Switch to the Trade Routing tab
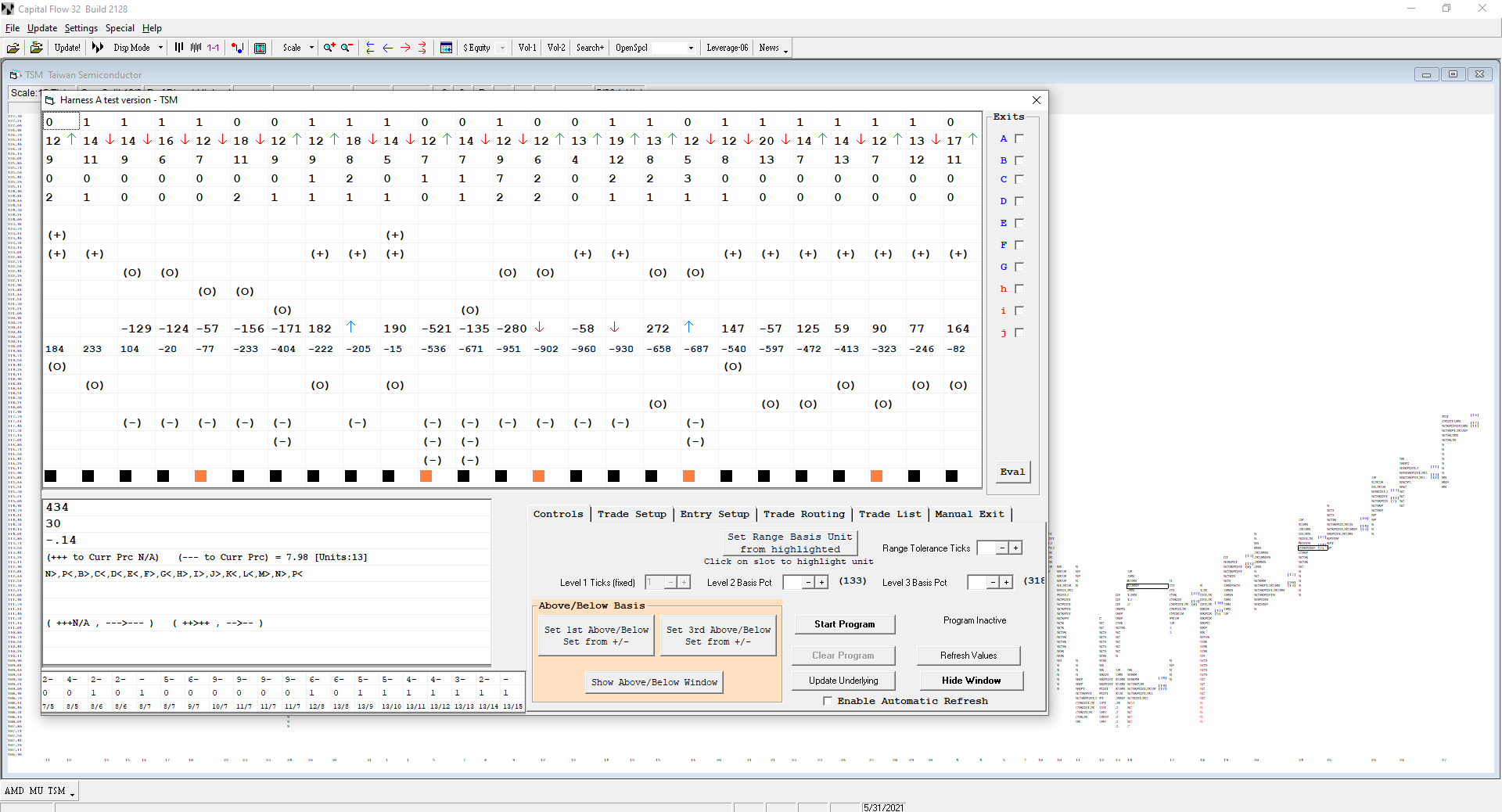1502x812 pixels. (803, 514)
